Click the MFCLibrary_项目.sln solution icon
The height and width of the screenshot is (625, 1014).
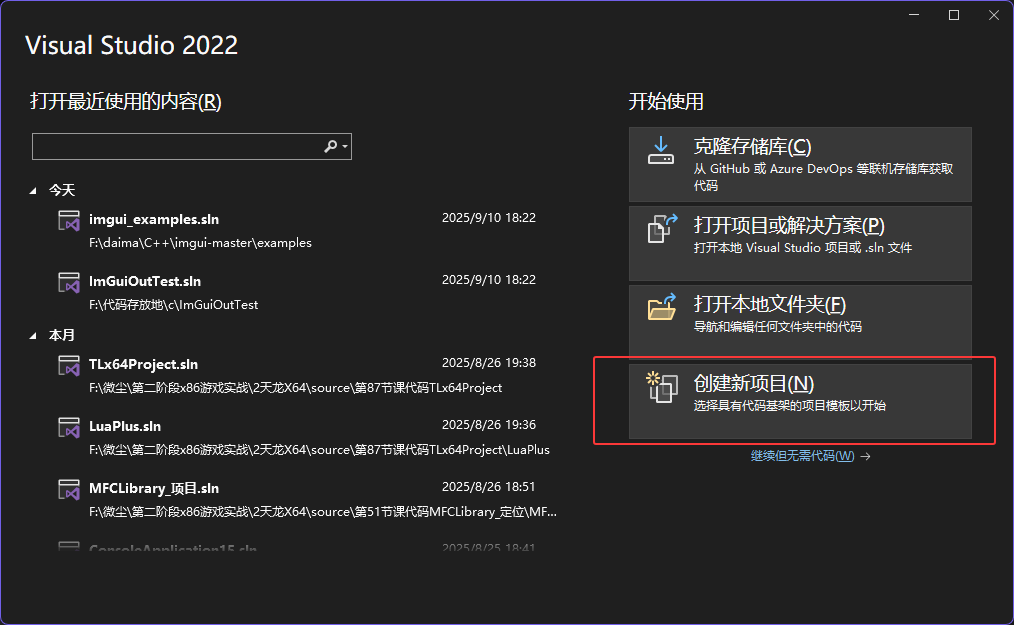(69, 490)
